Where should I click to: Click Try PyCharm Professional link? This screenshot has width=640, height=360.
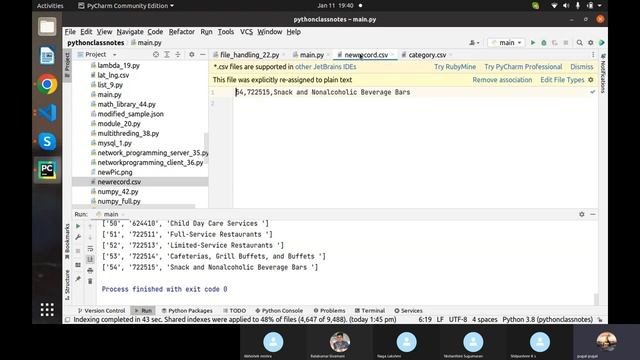click(x=523, y=67)
